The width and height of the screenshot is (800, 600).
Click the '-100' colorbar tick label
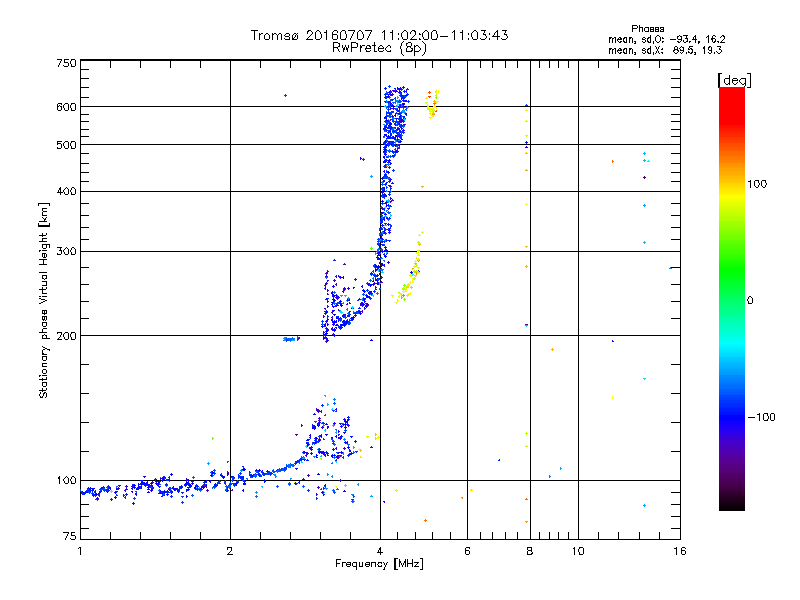pyautogui.click(x=762, y=417)
